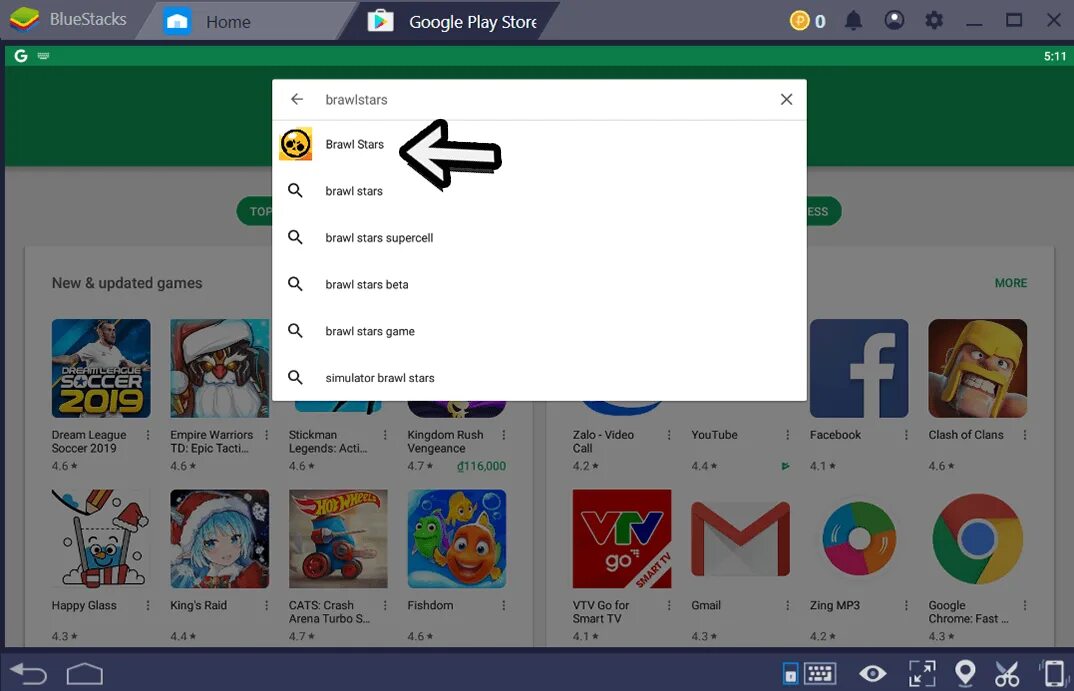1074x691 pixels.
Task: Open options menu for Zalo - Video Call
Action: point(669,435)
